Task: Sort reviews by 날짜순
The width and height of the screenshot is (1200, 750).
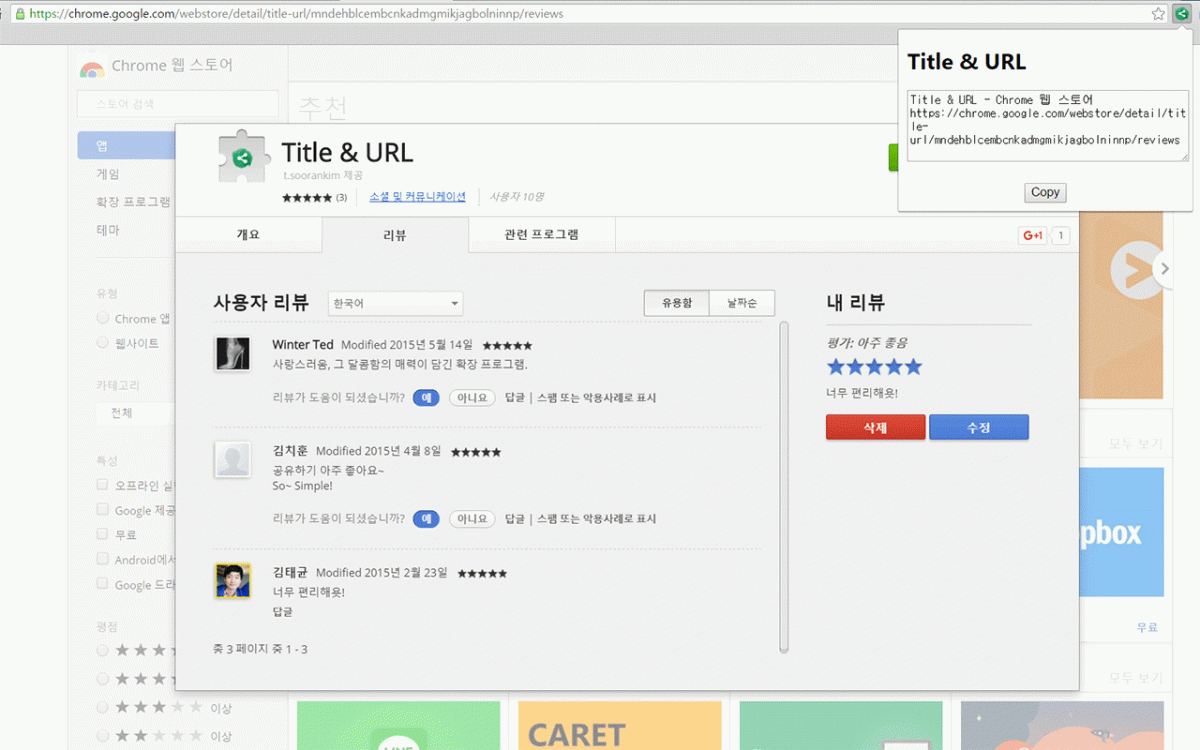Action: pos(741,303)
